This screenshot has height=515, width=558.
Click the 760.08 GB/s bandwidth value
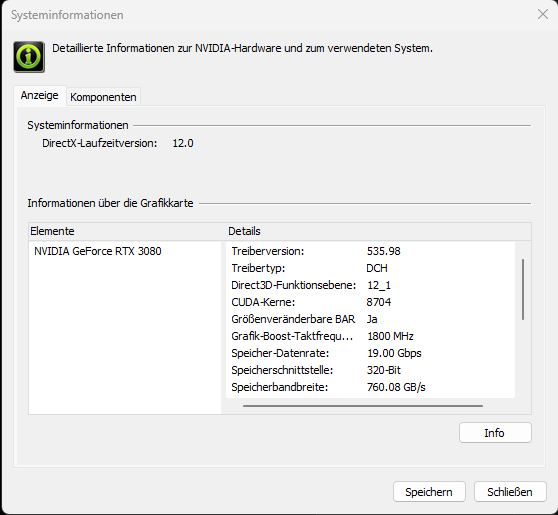396,387
